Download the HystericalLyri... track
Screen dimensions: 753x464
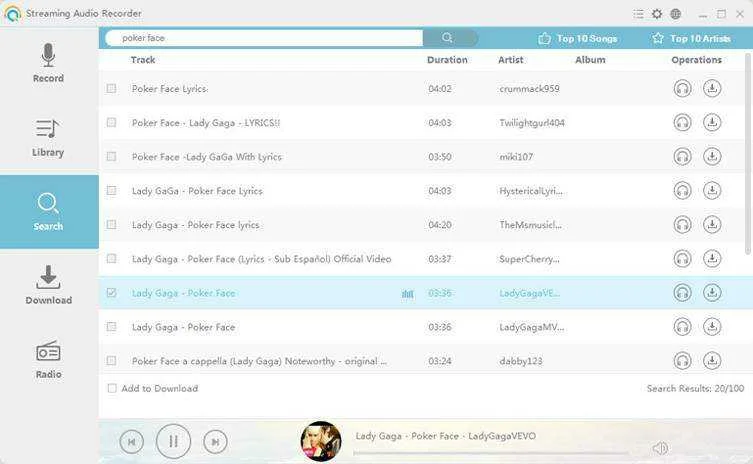pos(712,191)
